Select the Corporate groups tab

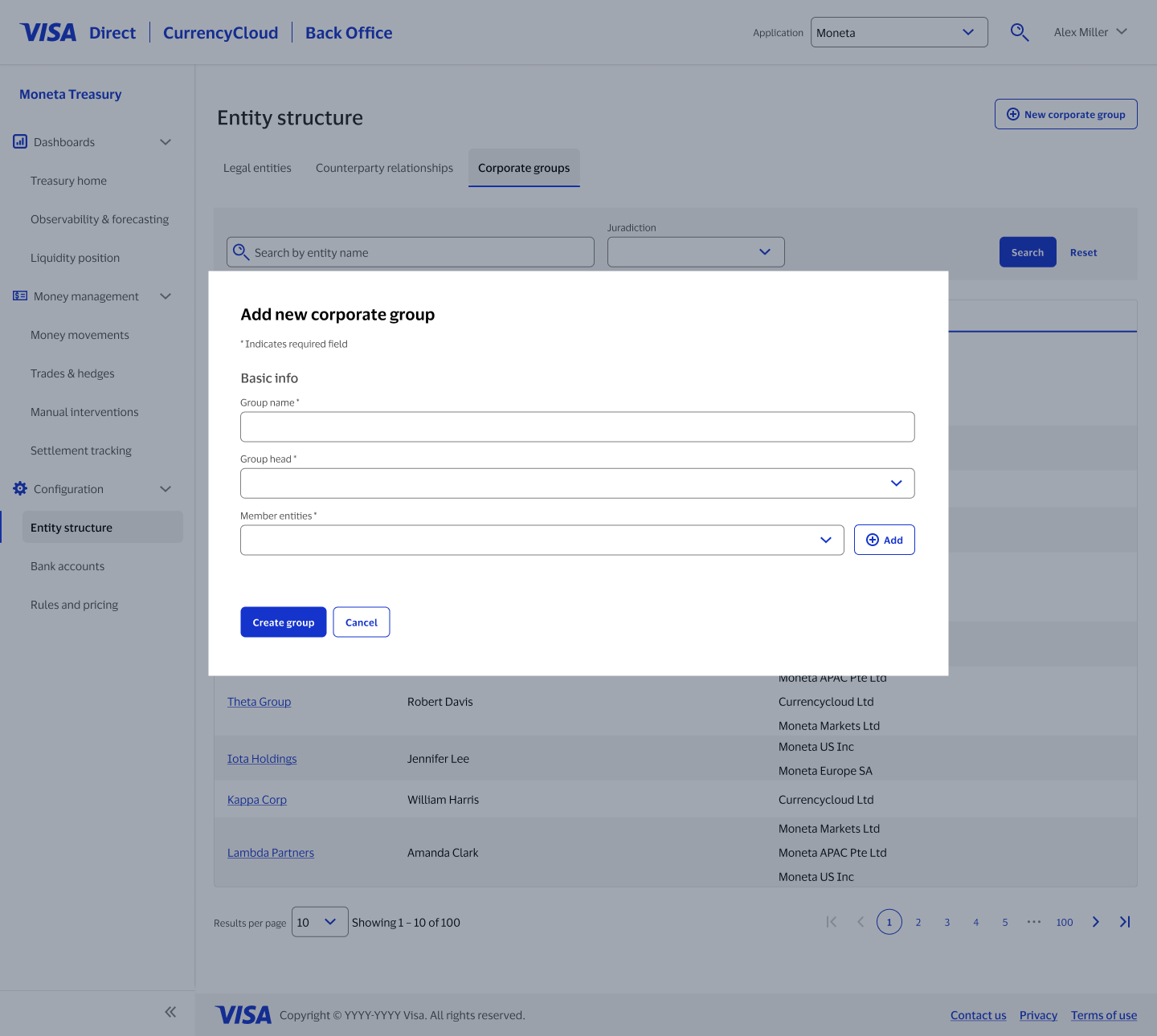click(x=524, y=168)
